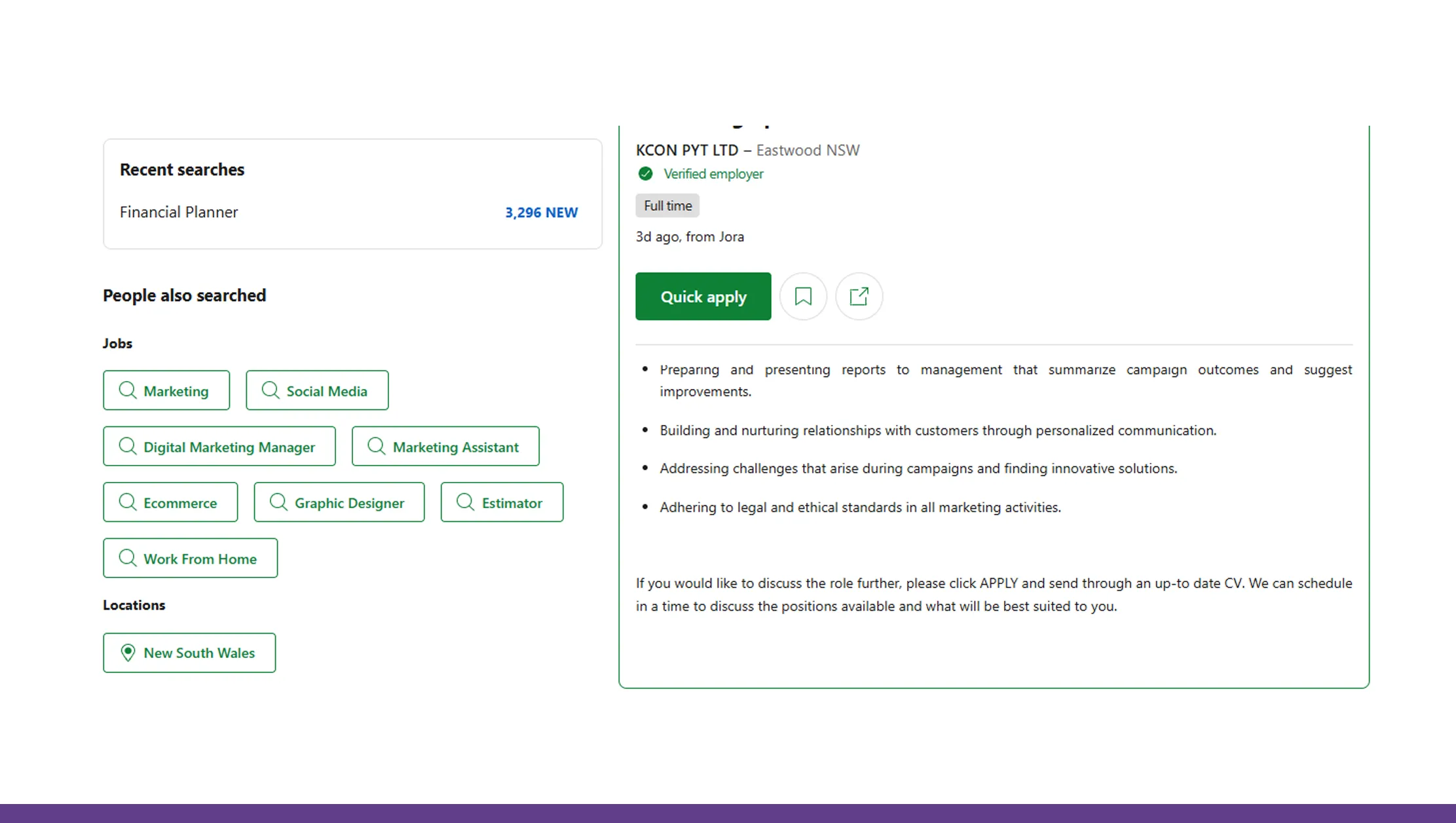The height and width of the screenshot is (823, 1456).
Task: Select the Ecommerce search suggestion
Action: click(x=170, y=502)
